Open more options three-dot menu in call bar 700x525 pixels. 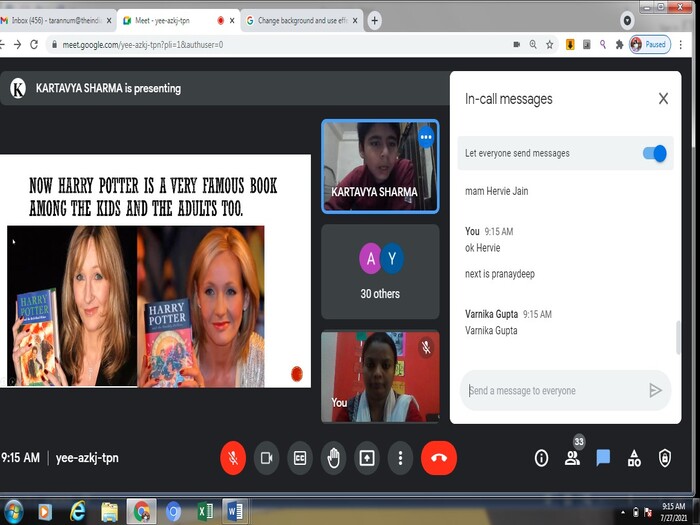(400, 458)
